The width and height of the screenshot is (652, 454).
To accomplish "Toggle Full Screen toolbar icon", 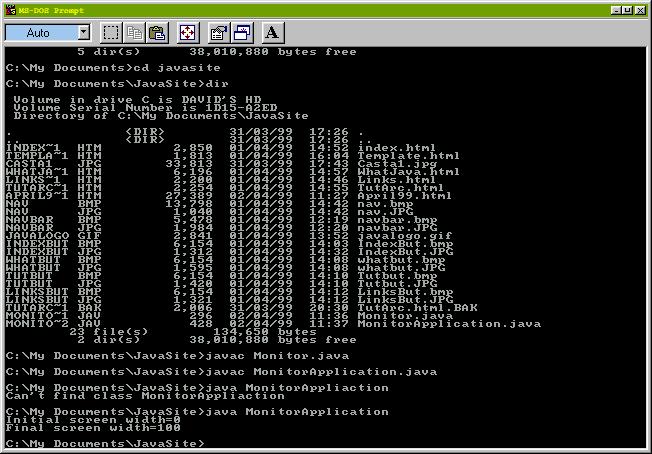I will (188, 32).
